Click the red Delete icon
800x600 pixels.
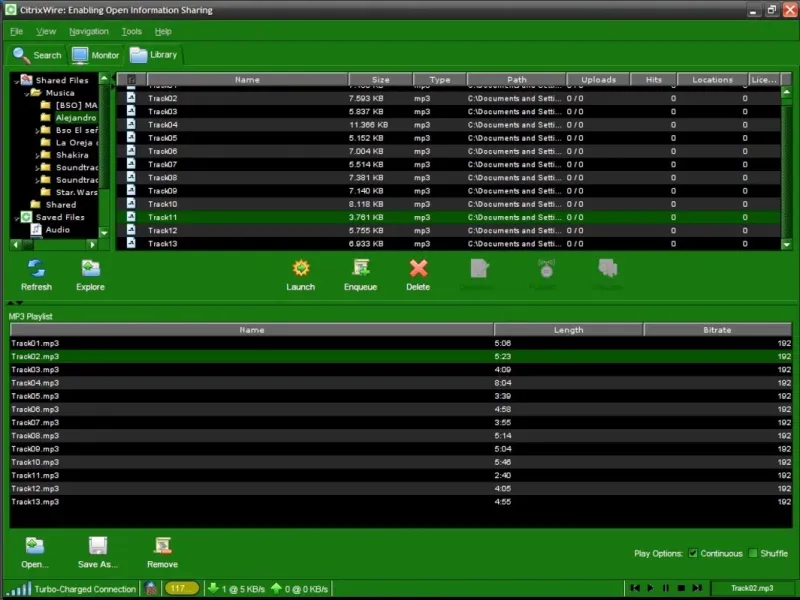[x=418, y=268]
